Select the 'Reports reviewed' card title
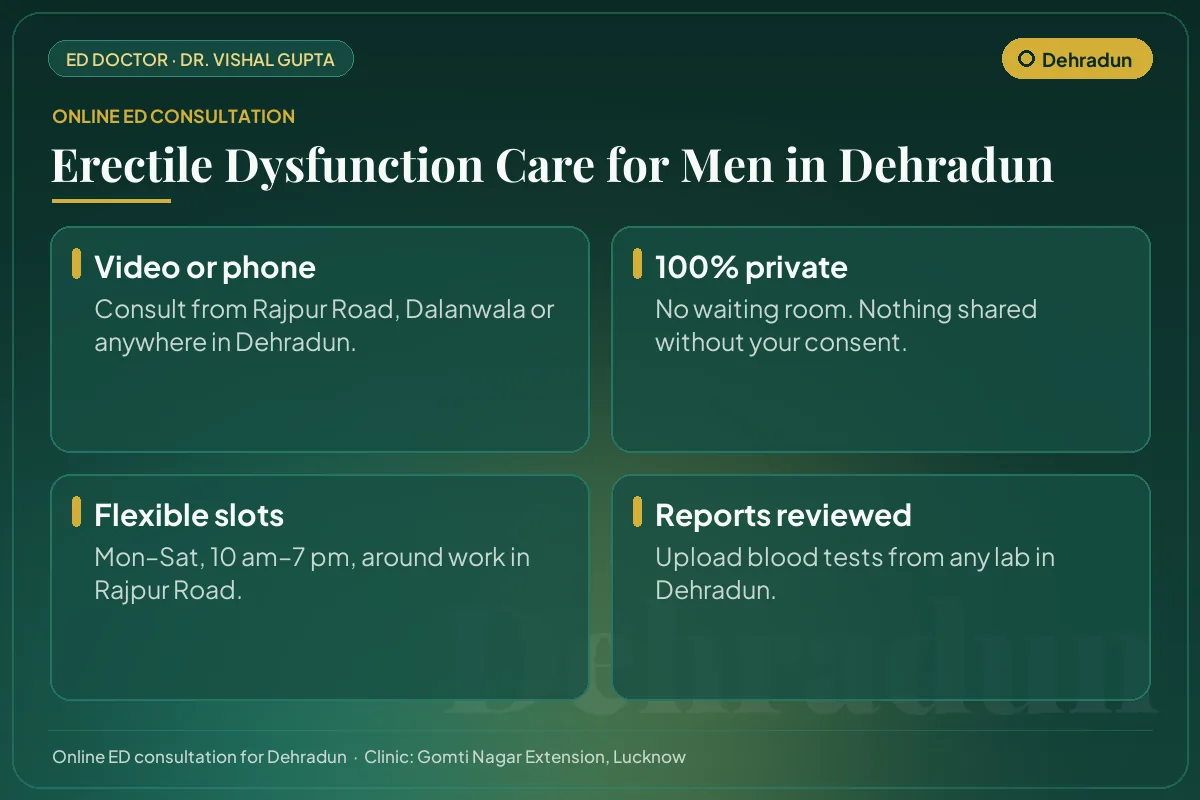1200x800 pixels. pyautogui.click(x=783, y=515)
